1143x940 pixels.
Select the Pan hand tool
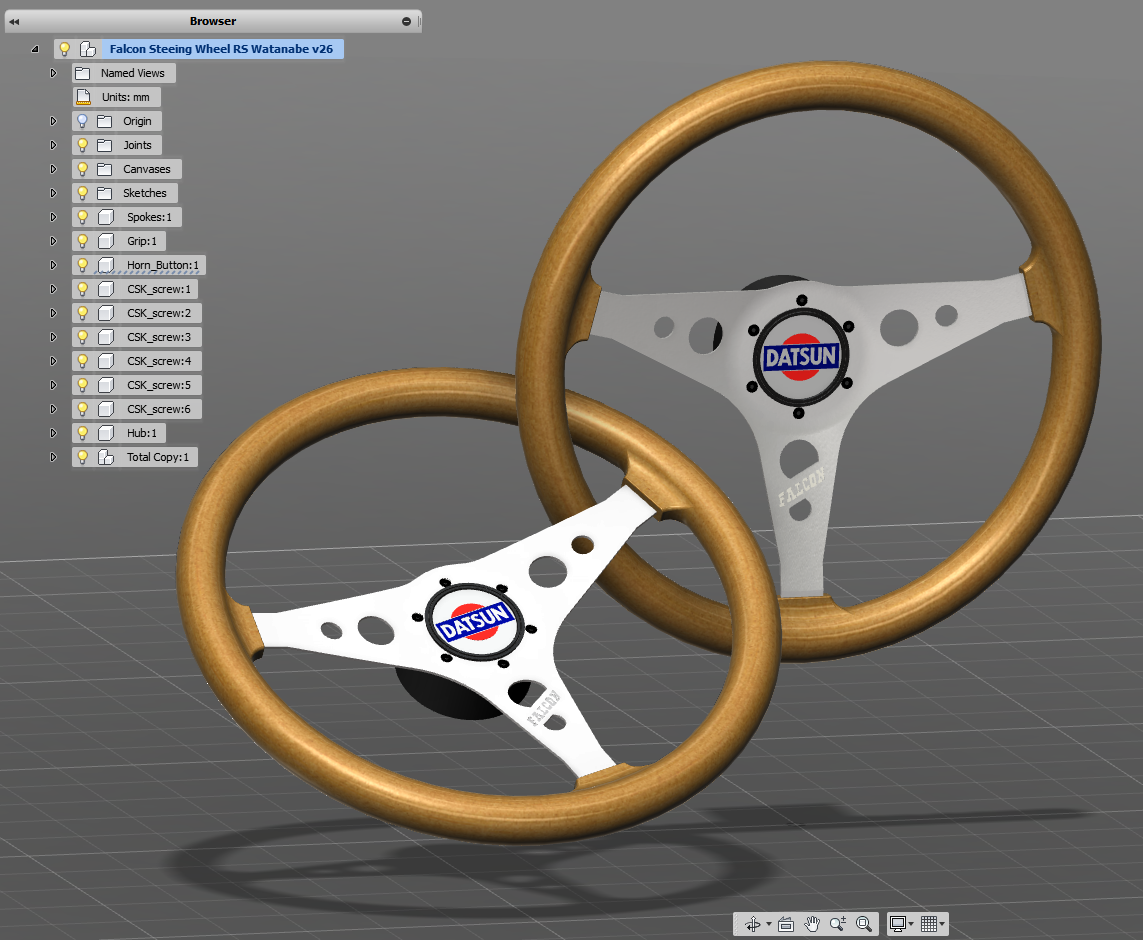[812, 924]
